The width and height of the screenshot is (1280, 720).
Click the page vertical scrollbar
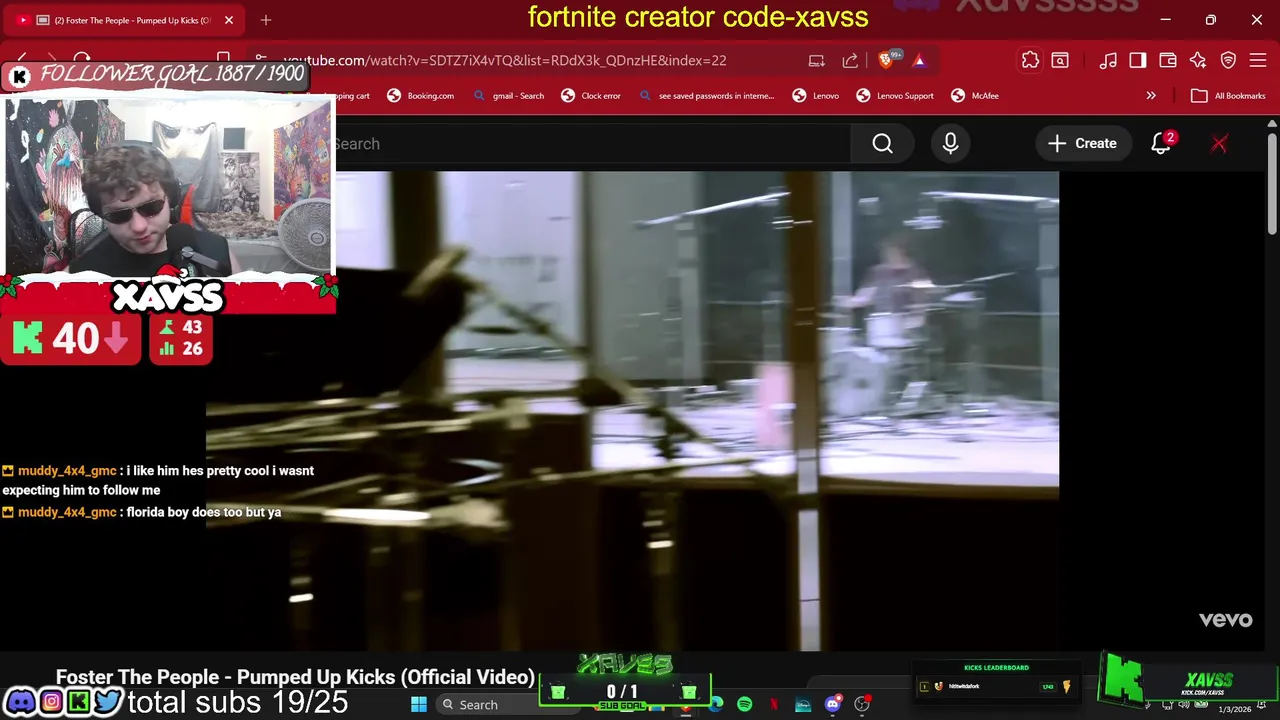coord(1272,185)
